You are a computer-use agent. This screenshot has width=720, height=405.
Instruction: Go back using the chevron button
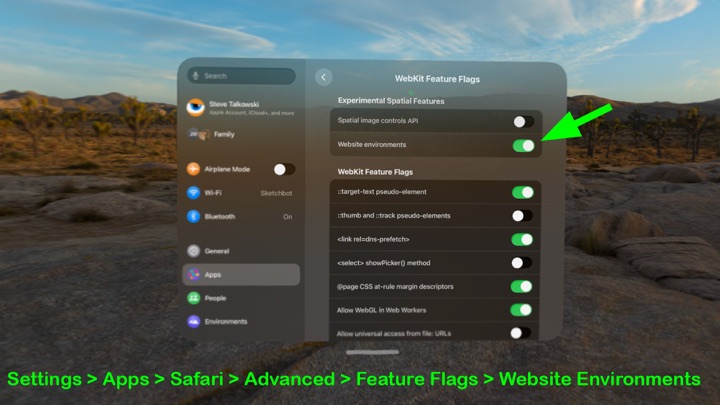pos(324,77)
